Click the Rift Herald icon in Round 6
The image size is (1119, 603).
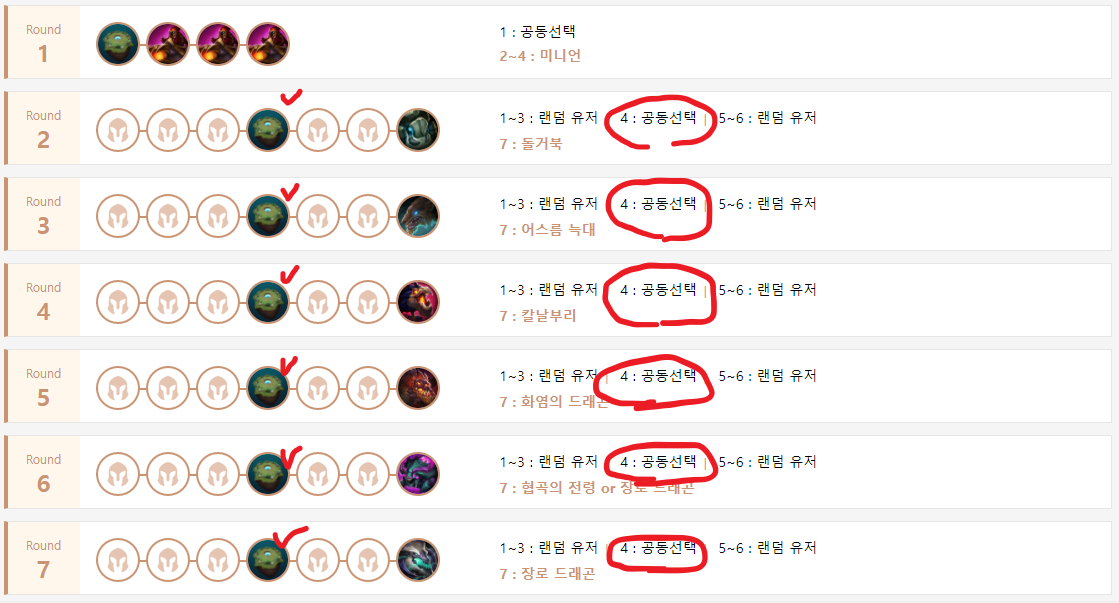(417, 474)
